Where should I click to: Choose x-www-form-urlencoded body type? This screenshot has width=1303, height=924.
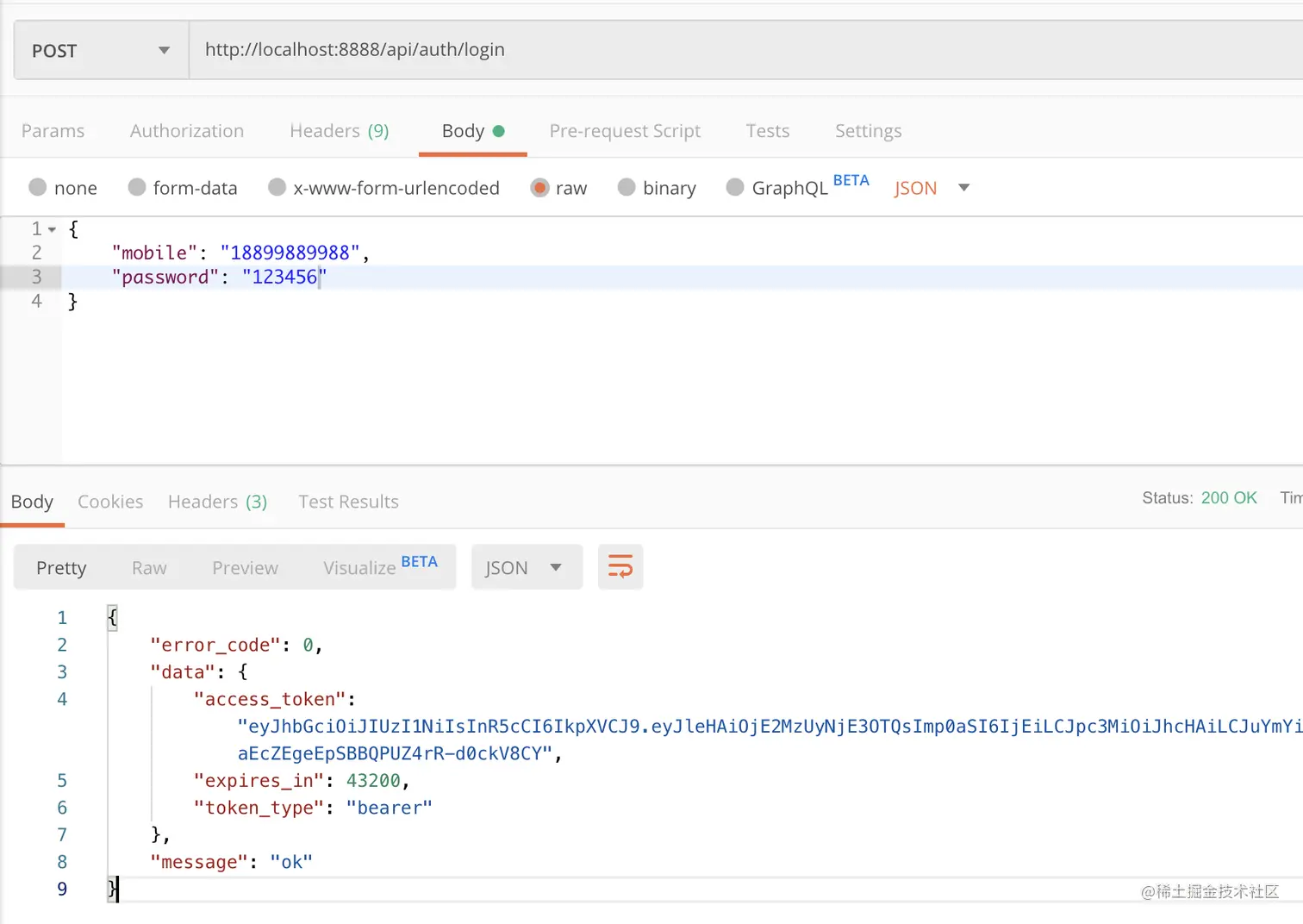coord(277,187)
